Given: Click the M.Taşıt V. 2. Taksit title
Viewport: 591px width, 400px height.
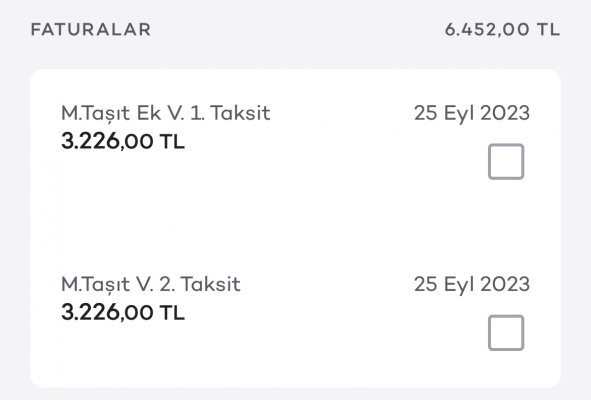Looking at the screenshot, I should 151,284.
